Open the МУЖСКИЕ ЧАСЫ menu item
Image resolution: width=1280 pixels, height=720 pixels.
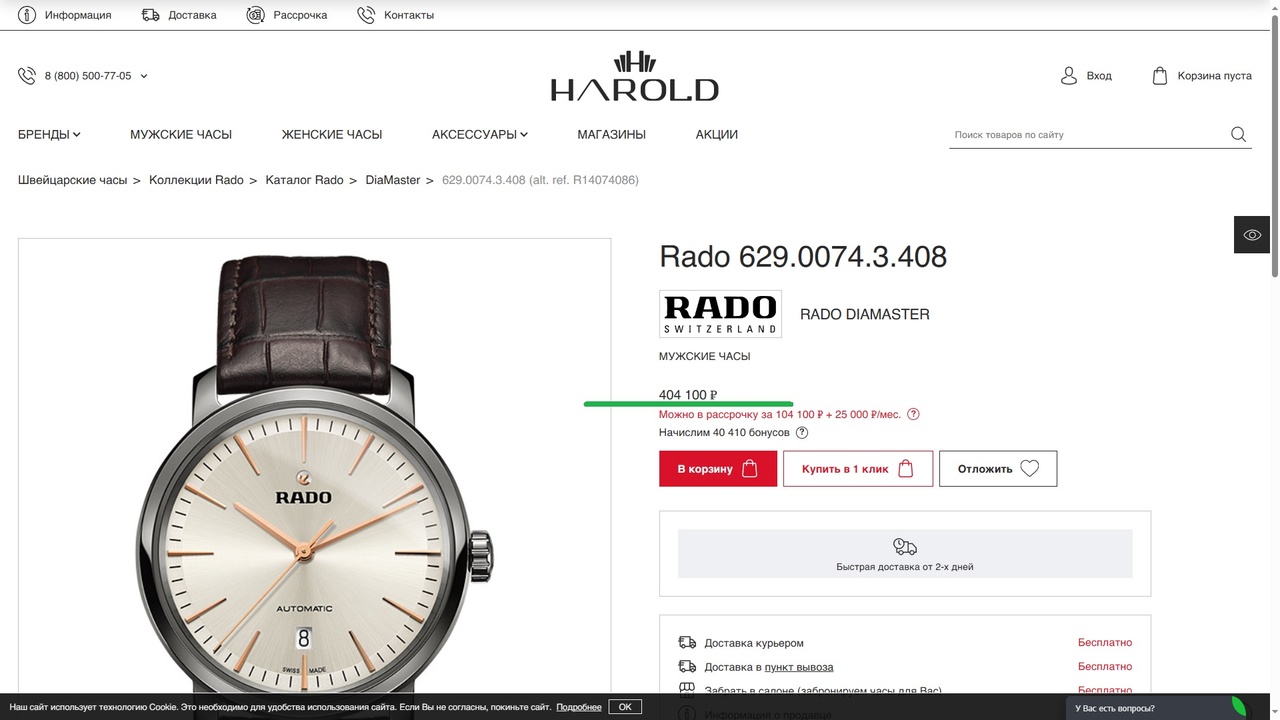(181, 134)
